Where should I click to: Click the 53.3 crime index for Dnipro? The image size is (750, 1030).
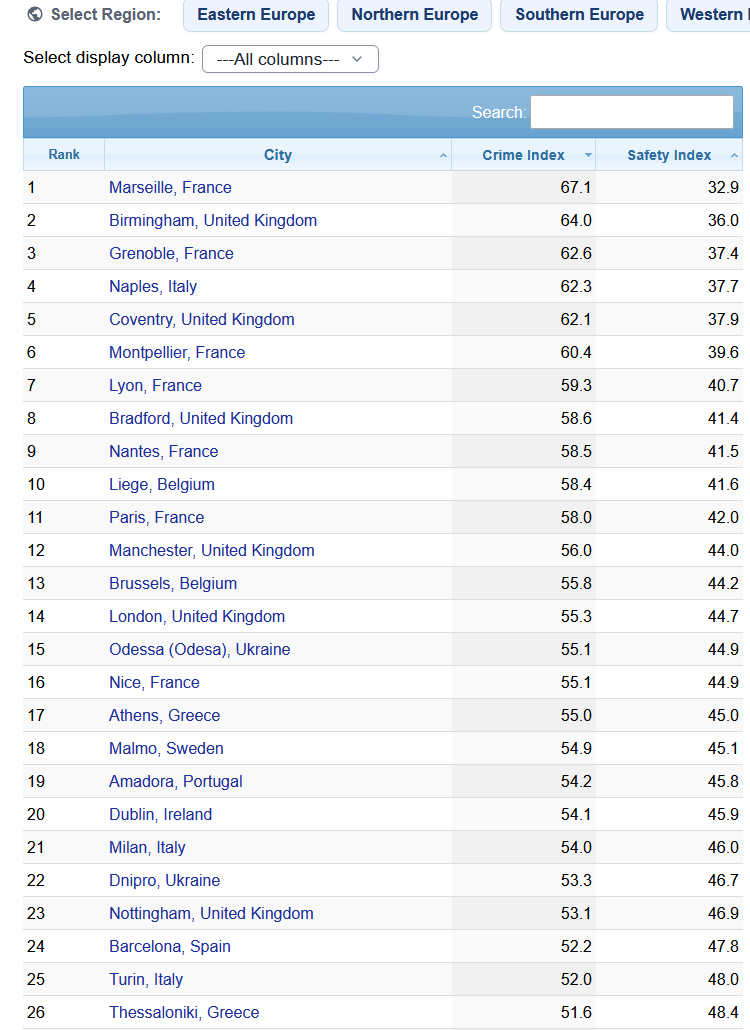tap(576, 881)
